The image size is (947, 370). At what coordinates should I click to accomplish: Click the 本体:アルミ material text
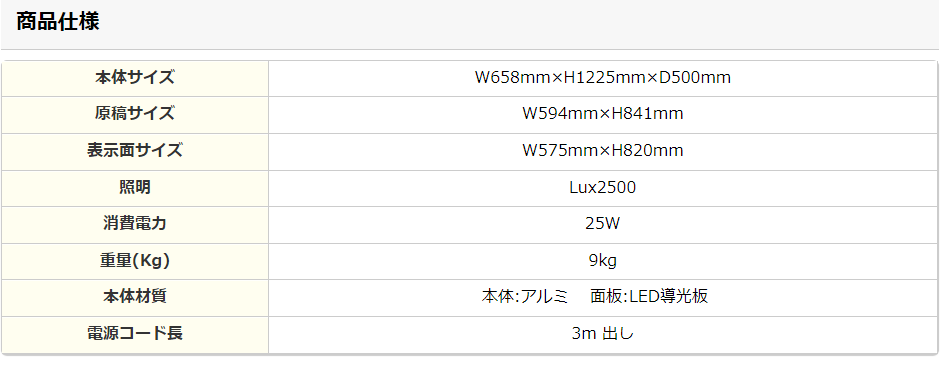[525, 297]
